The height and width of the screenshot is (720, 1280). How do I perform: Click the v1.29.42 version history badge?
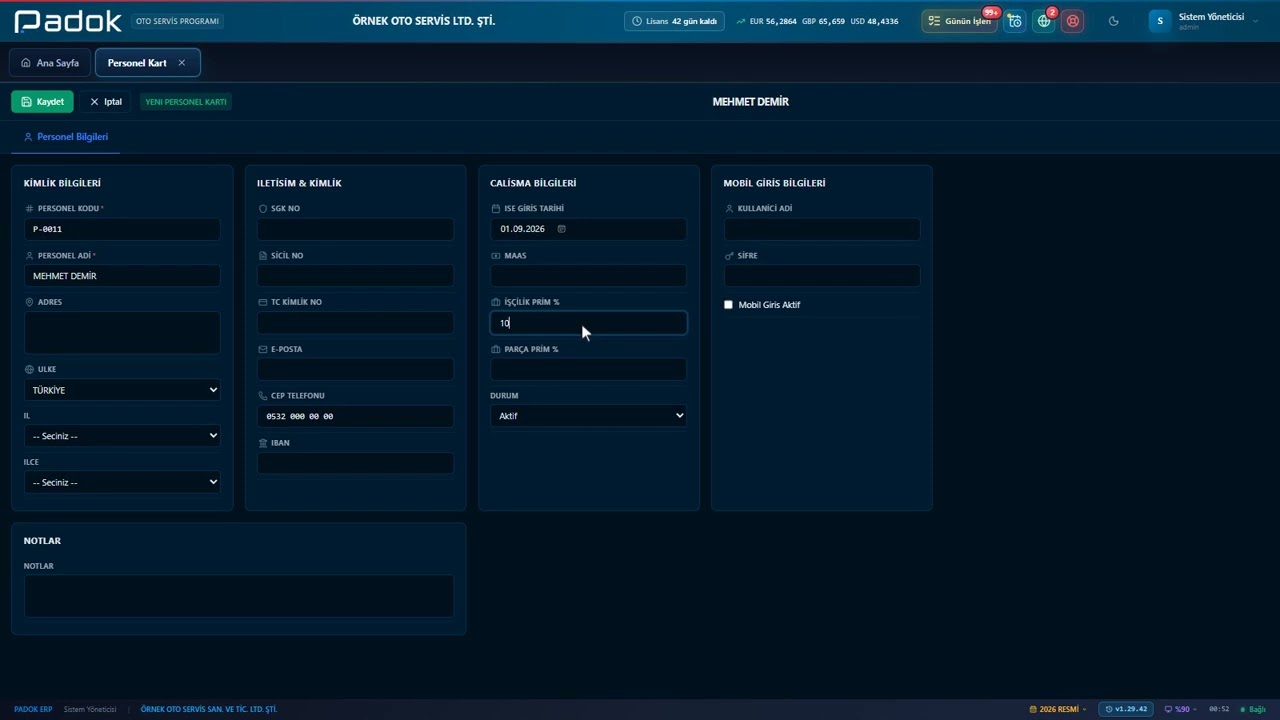pyautogui.click(x=1126, y=709)
